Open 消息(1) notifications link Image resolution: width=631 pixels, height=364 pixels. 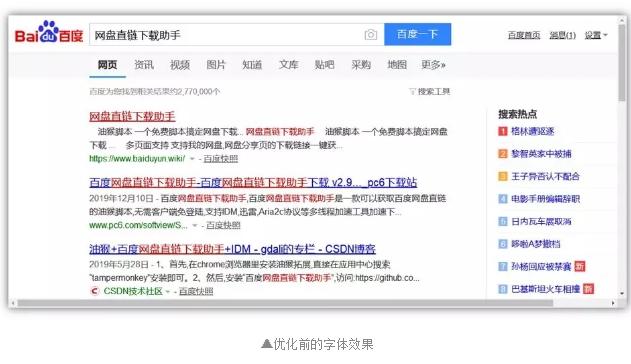(563, 35)
